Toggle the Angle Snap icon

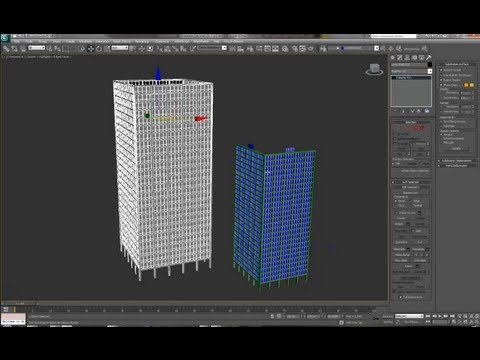pyautogui.click(x=167, y=49)
